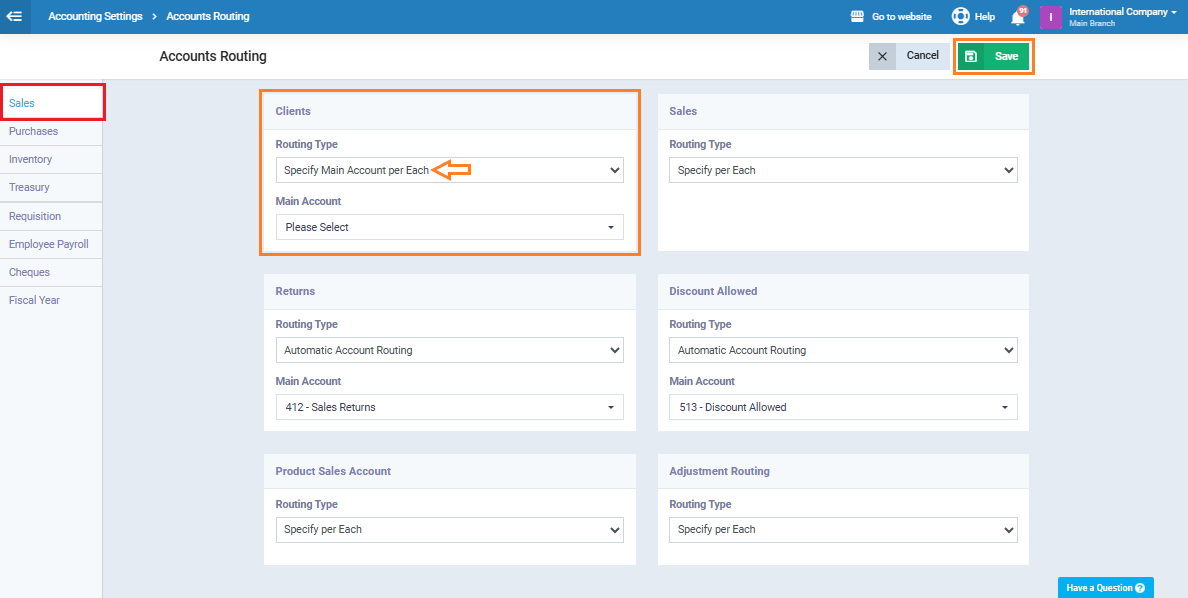Switch to the Purchases tab

pos(34,131)
